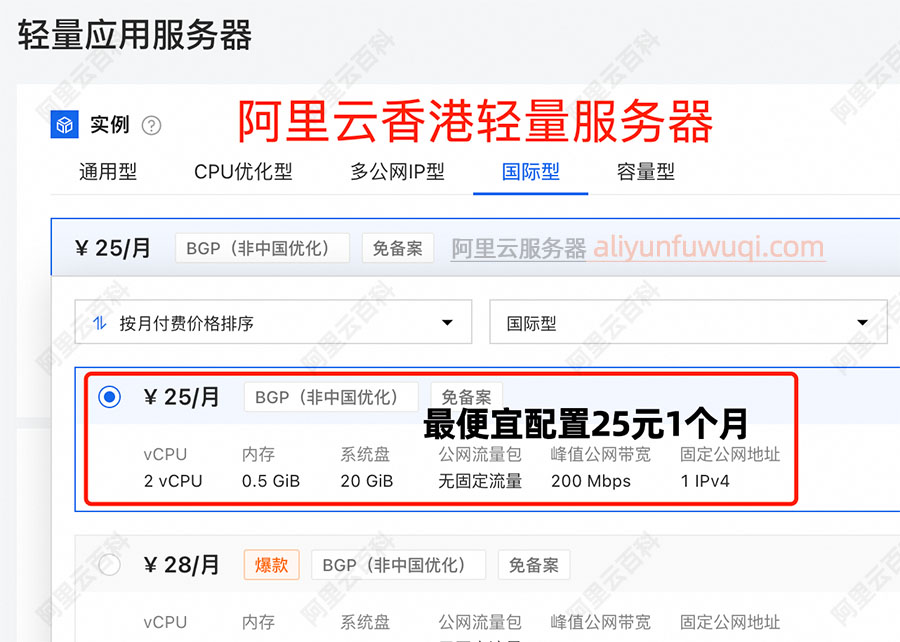This screenshot has width=900, height=642.
Task: Click BGP（非中国优化）tag in top summary bar
Action: tap(262, 248)
